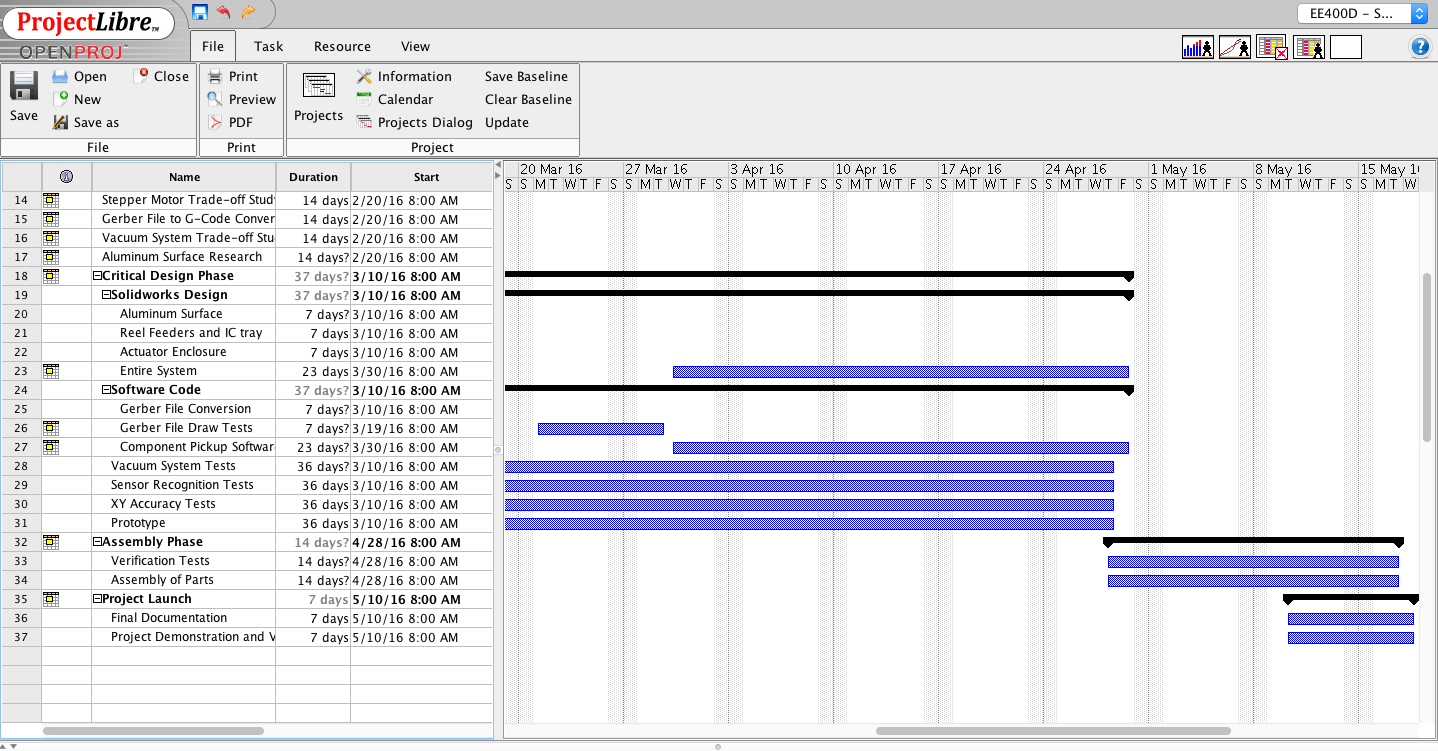Export the schedule via PDF icon

coord(215,122)
